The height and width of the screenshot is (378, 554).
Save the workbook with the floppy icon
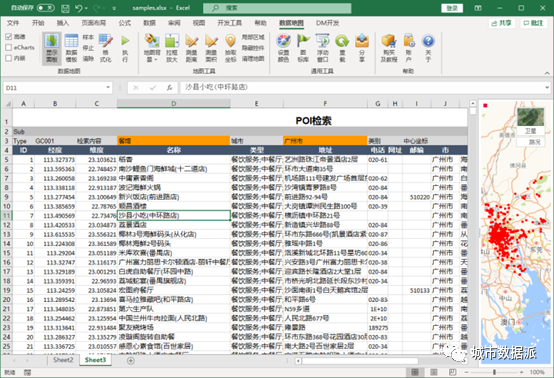point(65,8)
